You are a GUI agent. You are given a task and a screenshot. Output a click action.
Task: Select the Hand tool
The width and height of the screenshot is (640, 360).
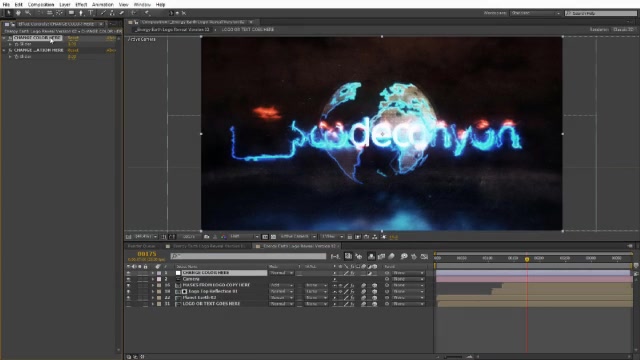(x=18, y=13)
